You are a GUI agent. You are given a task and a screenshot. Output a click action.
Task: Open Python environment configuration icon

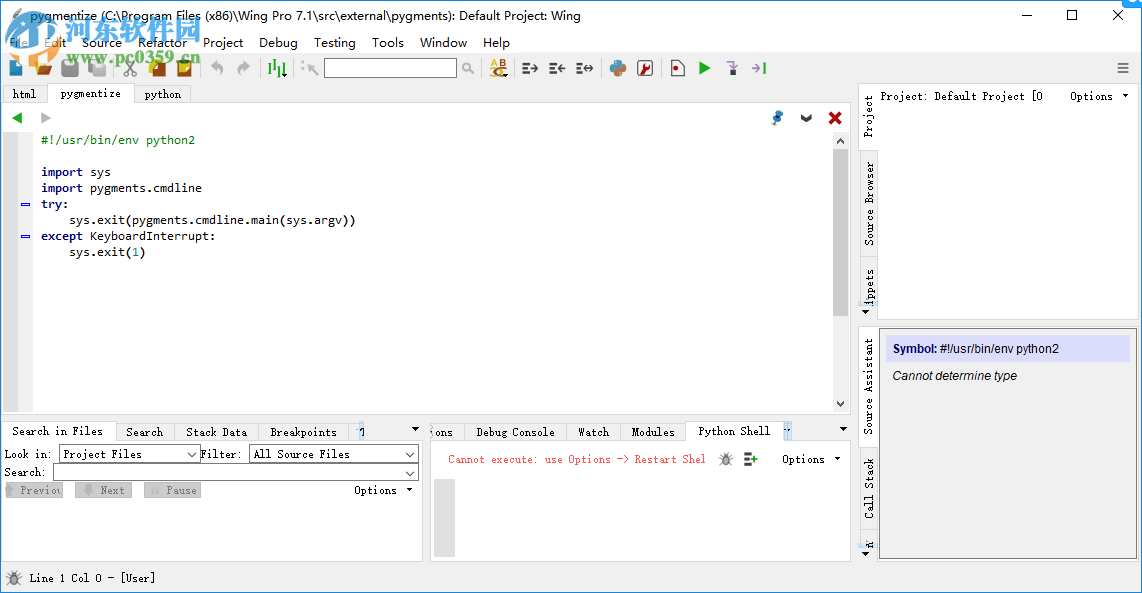pos(617,68)
